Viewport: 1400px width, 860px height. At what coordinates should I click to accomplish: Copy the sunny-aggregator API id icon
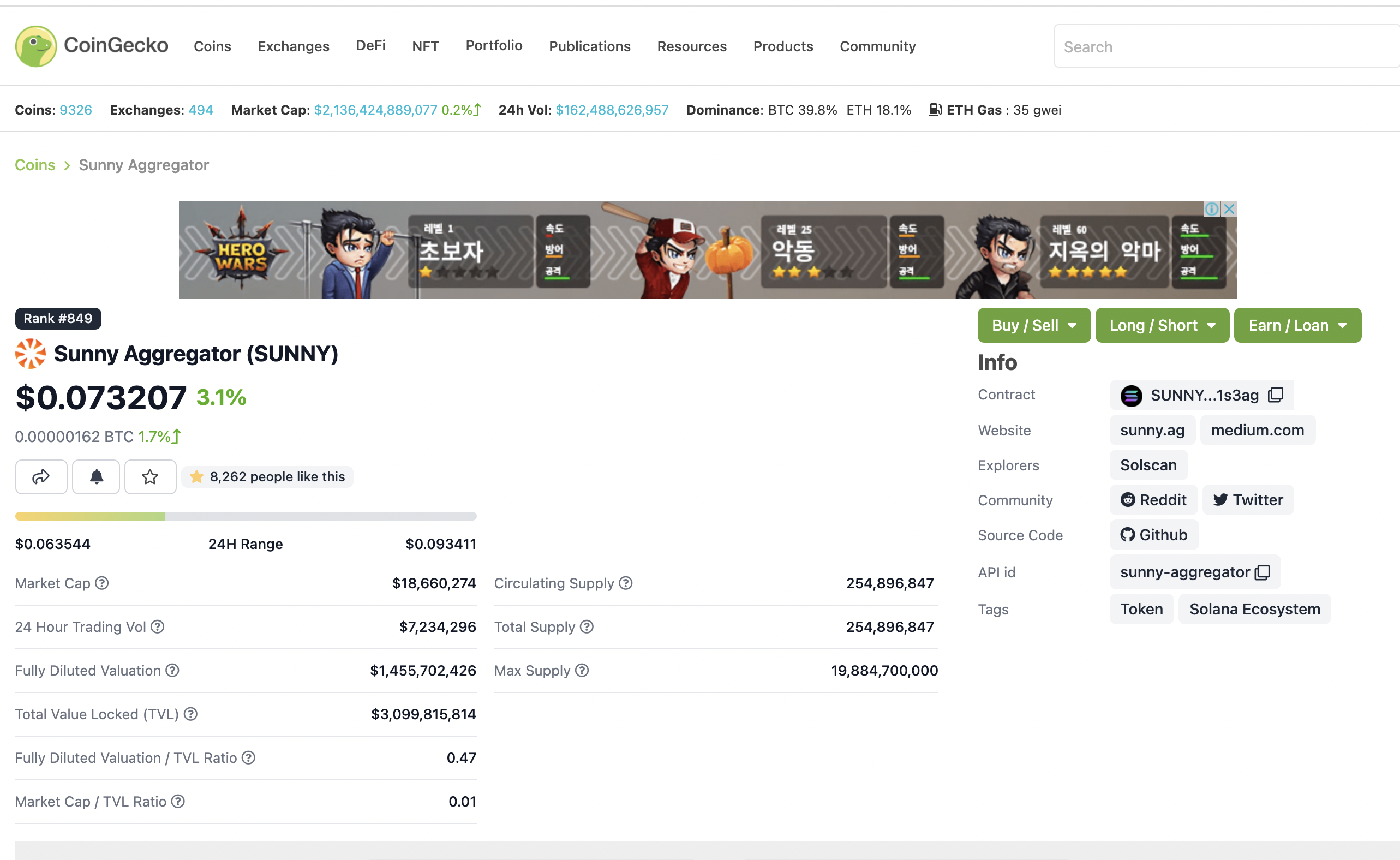(1263, 572)
